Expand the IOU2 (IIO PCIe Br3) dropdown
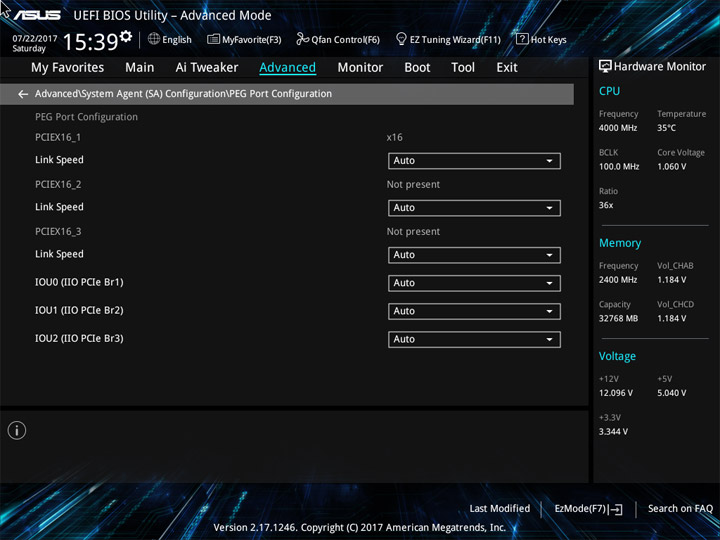The height and width of the screenshot is (540, 720). [x=474, y=339]
